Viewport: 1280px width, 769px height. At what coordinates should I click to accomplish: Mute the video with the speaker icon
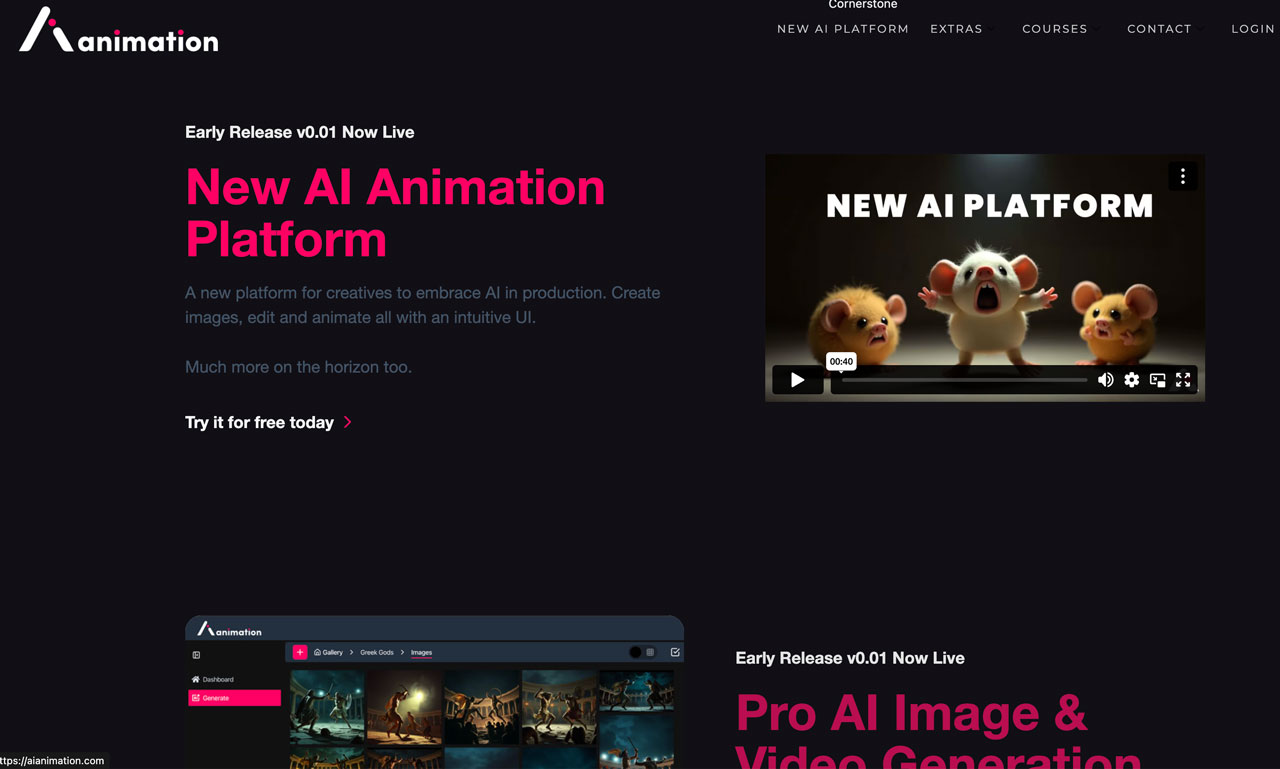click(x=1106, y=380)
